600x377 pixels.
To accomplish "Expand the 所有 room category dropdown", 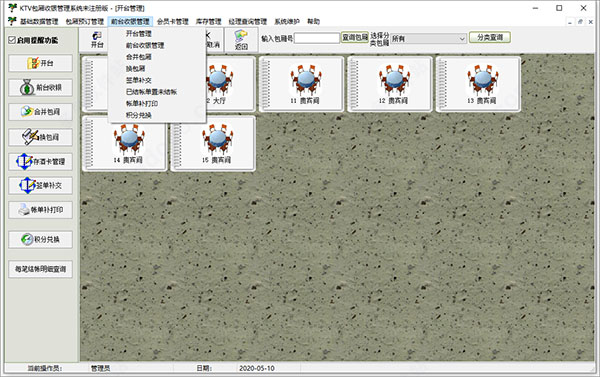I will pos(428,39).
